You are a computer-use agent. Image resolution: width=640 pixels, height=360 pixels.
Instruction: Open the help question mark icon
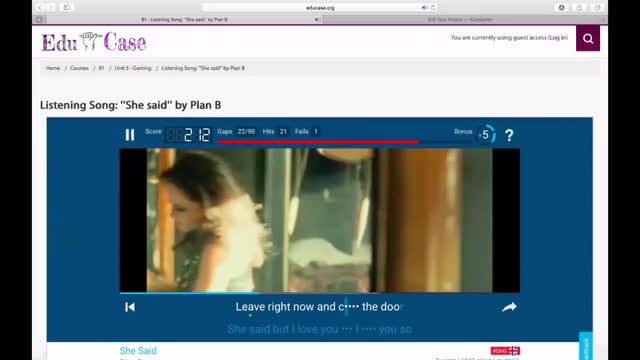tap(509, 135)
